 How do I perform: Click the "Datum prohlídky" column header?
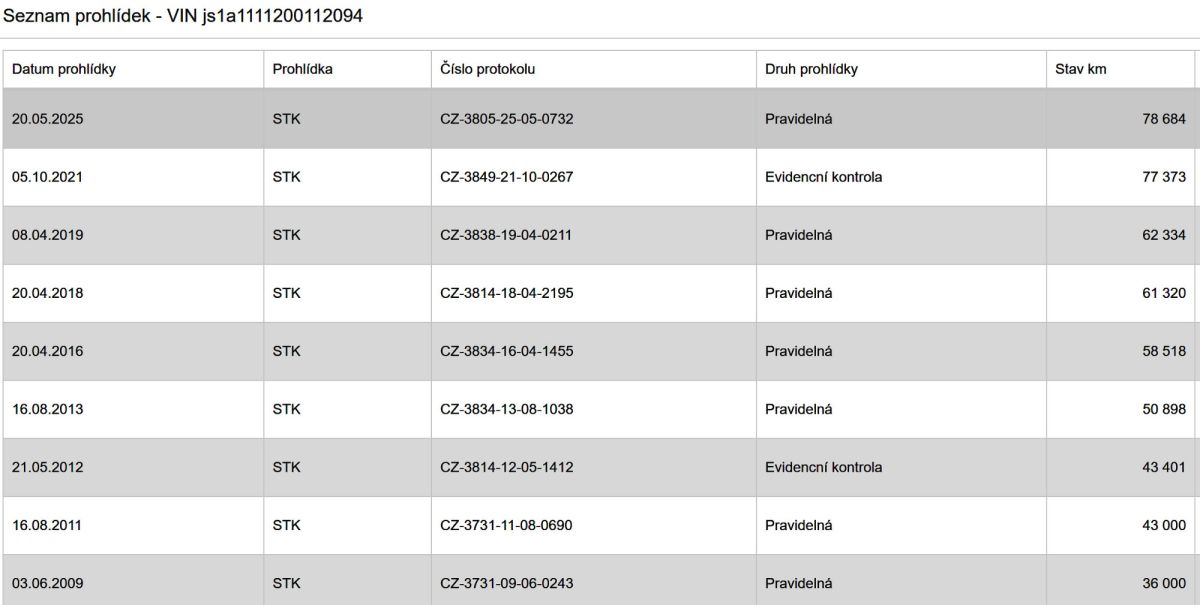point(64,69)
